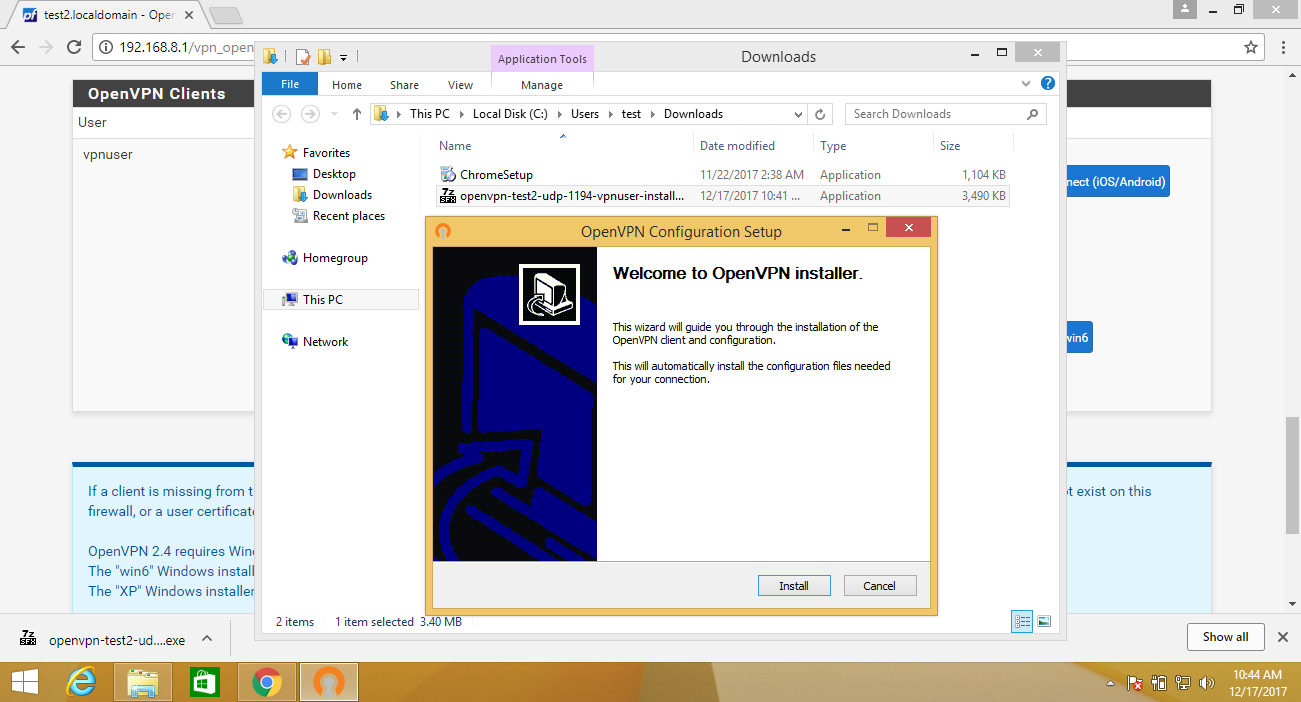Go back in the Chrome browser
The image size is (1301, 702).
point(17,47)
